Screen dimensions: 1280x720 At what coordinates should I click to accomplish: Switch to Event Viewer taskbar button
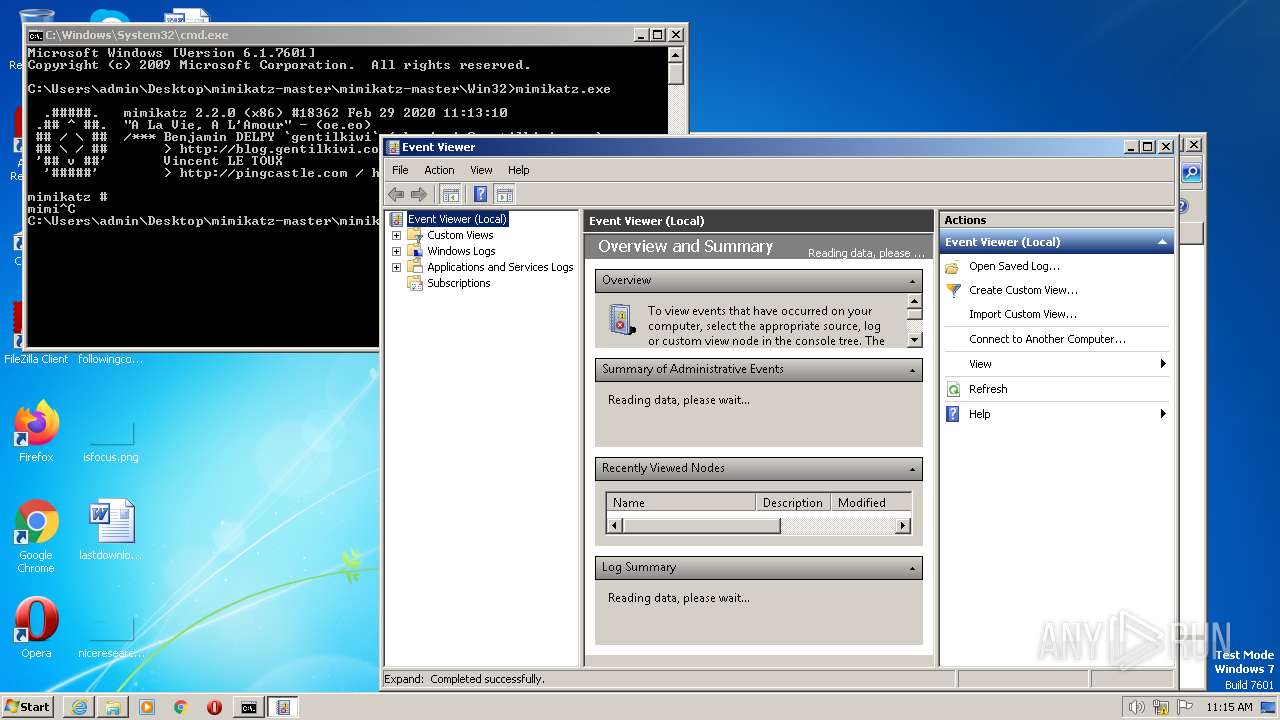283,707
